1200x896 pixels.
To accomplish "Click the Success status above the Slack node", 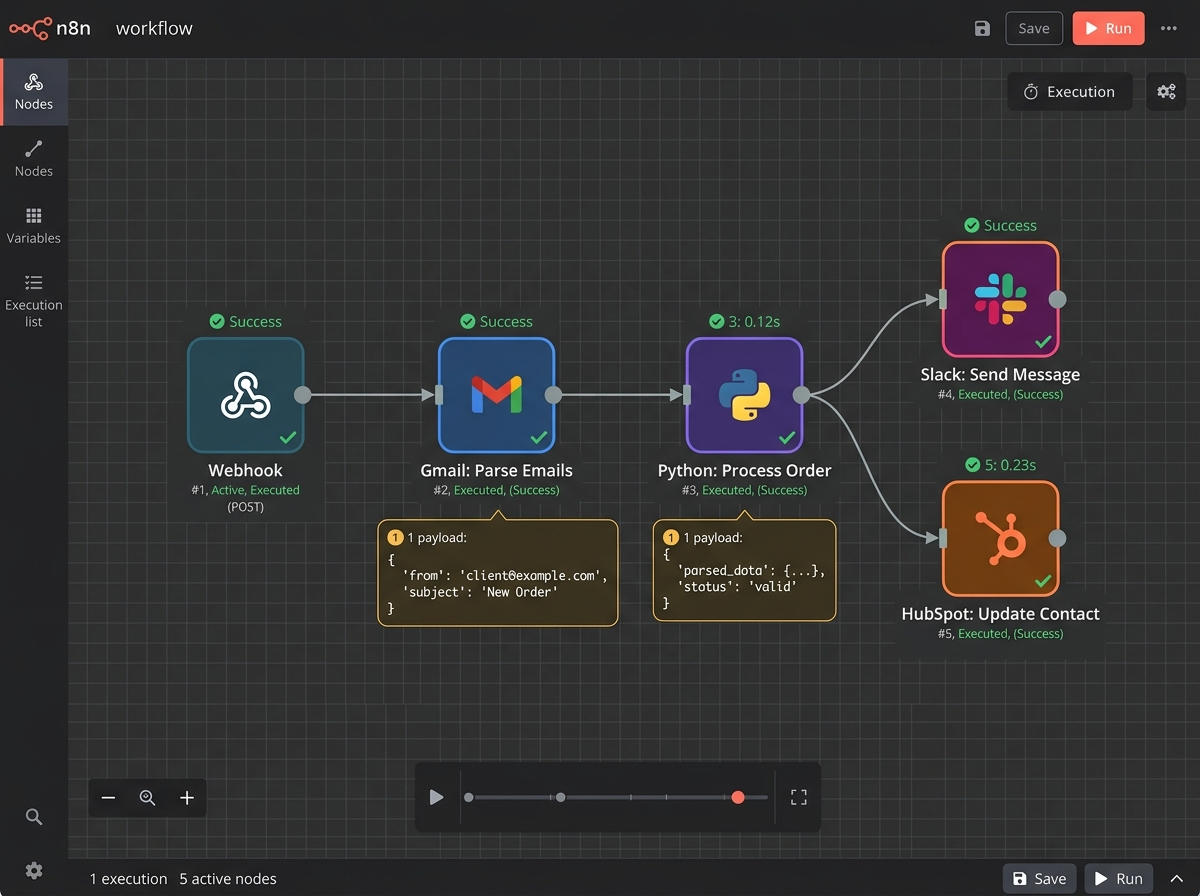I will click(1001, 225).
